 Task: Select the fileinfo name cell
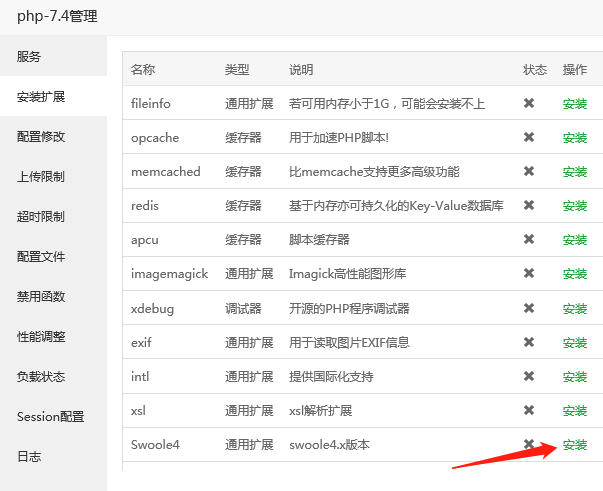(x=150, y=103)
